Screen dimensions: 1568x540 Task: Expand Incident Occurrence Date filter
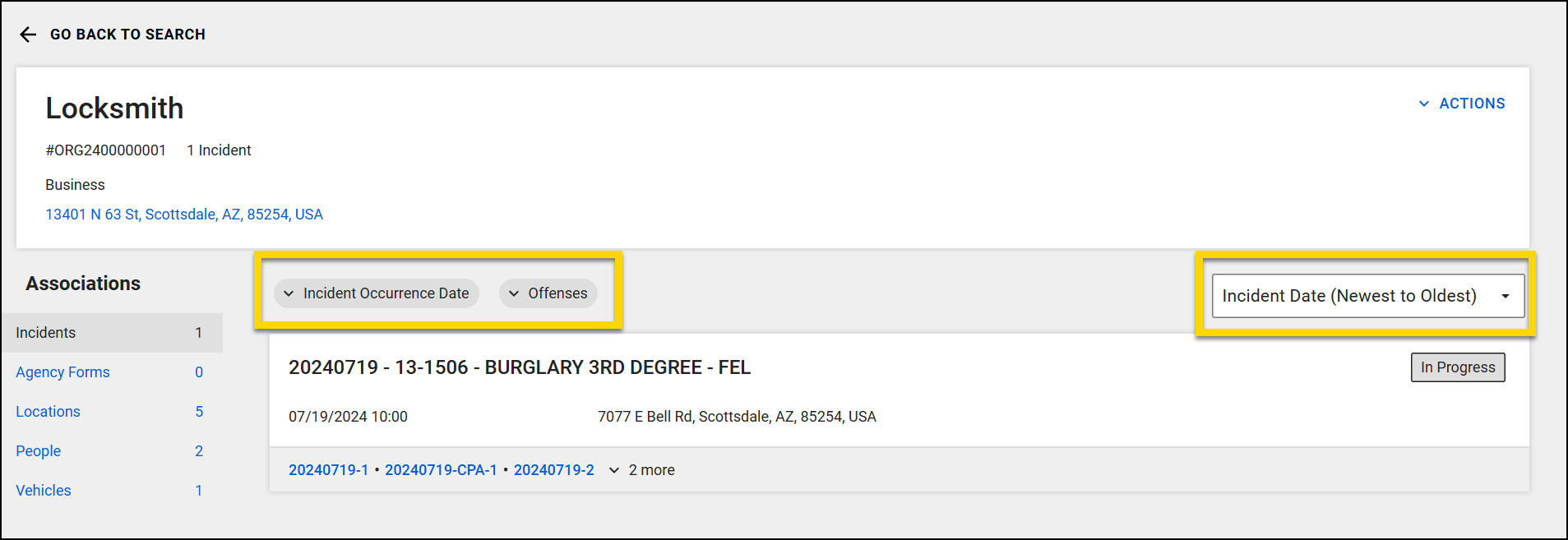coord(377,293)
